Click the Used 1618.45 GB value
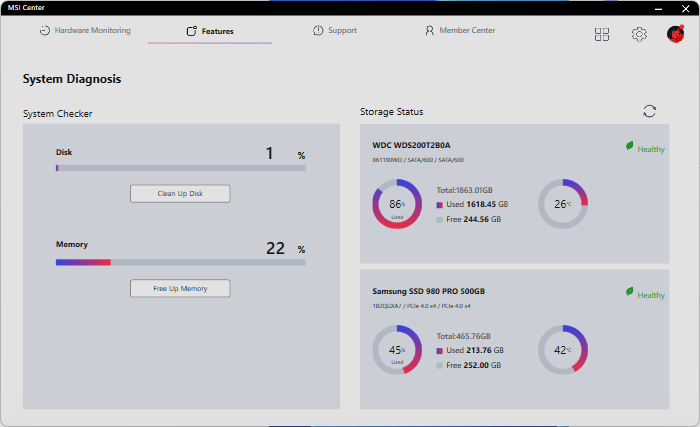This screenshot has height=427, width=700. (x=477, y=204)
